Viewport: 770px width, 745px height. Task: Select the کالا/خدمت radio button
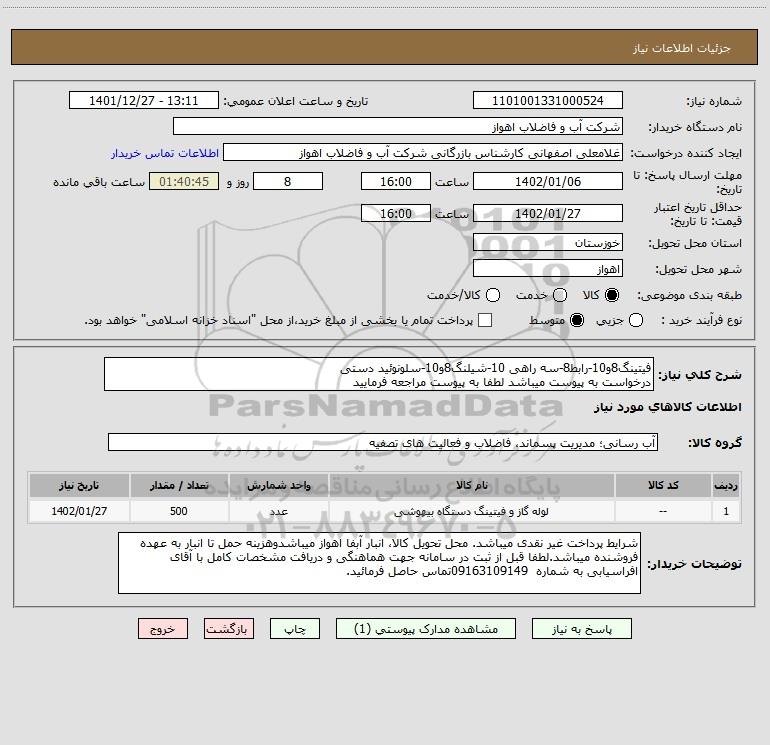(x=493, y=295)
